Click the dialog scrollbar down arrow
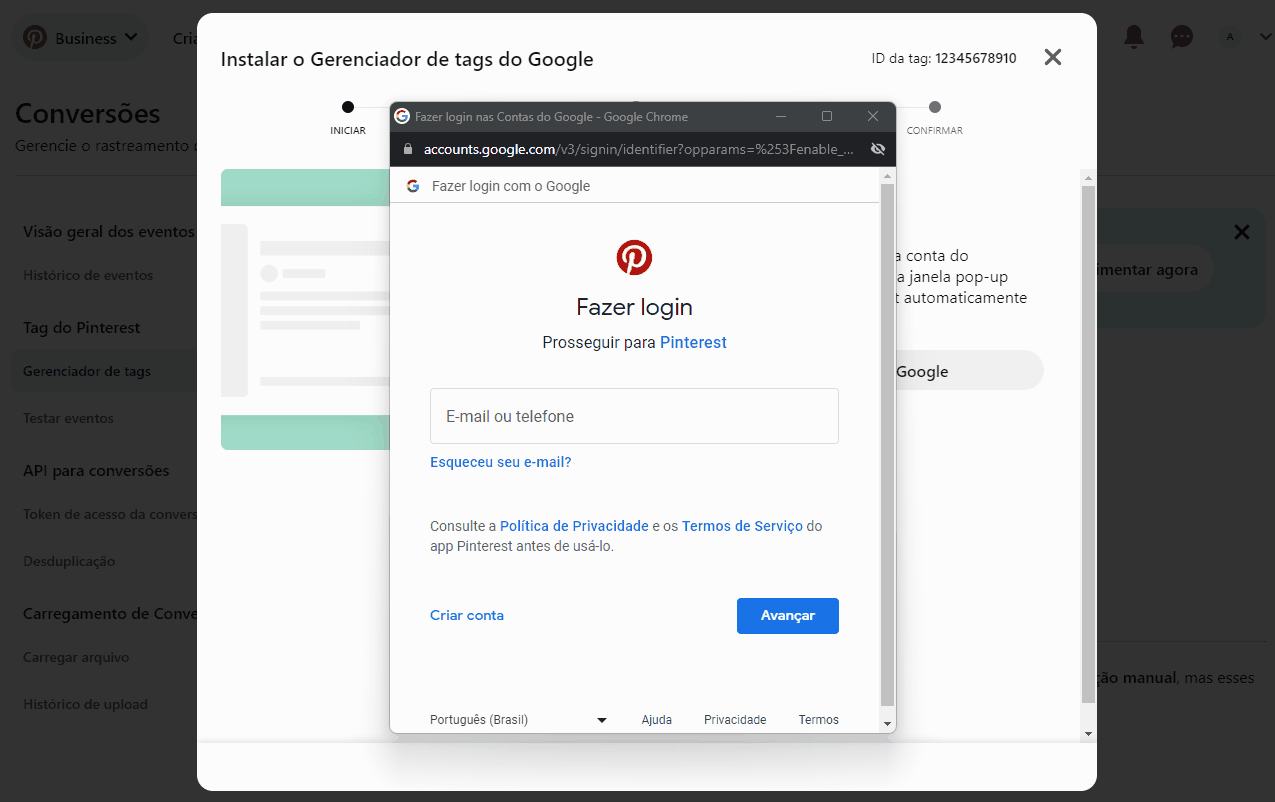 pos(1089,733)
